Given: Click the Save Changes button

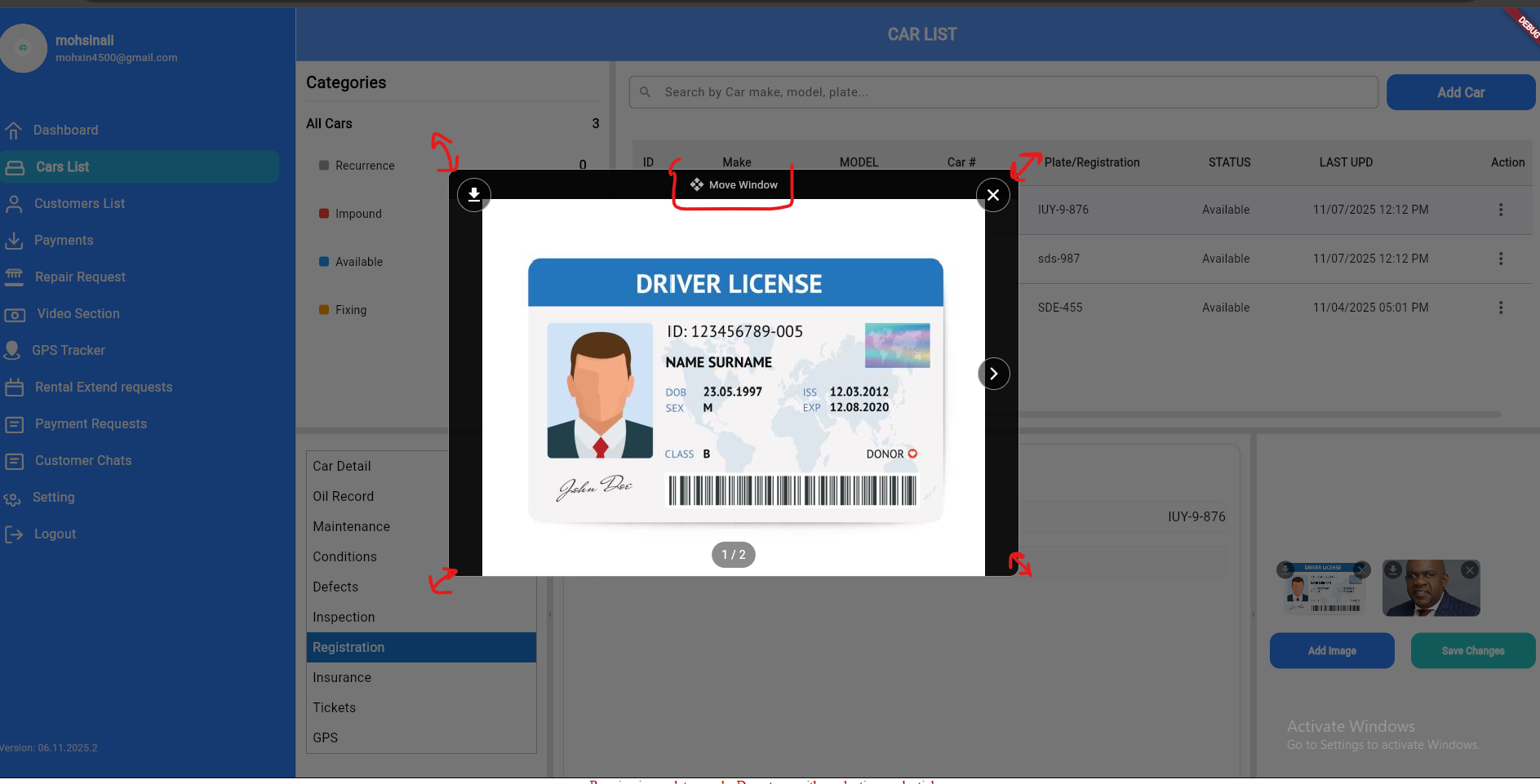Looking at the screenshot, I should (1472, 651).
